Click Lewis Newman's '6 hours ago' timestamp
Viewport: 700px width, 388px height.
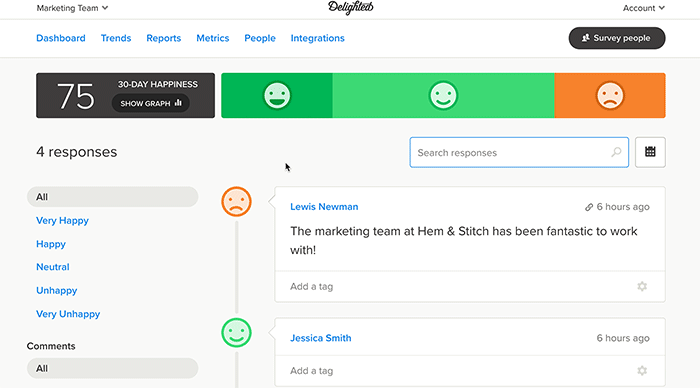623,207
